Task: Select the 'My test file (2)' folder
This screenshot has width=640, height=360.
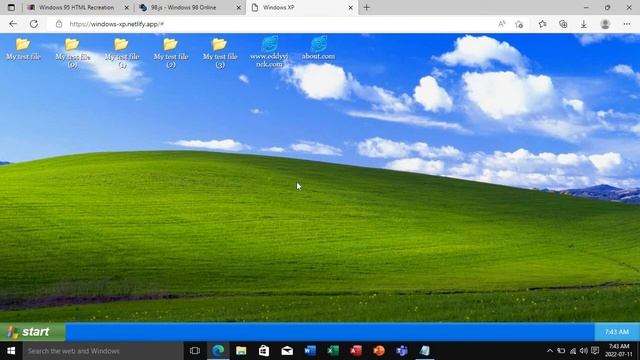Action: [x=171, y=53]
